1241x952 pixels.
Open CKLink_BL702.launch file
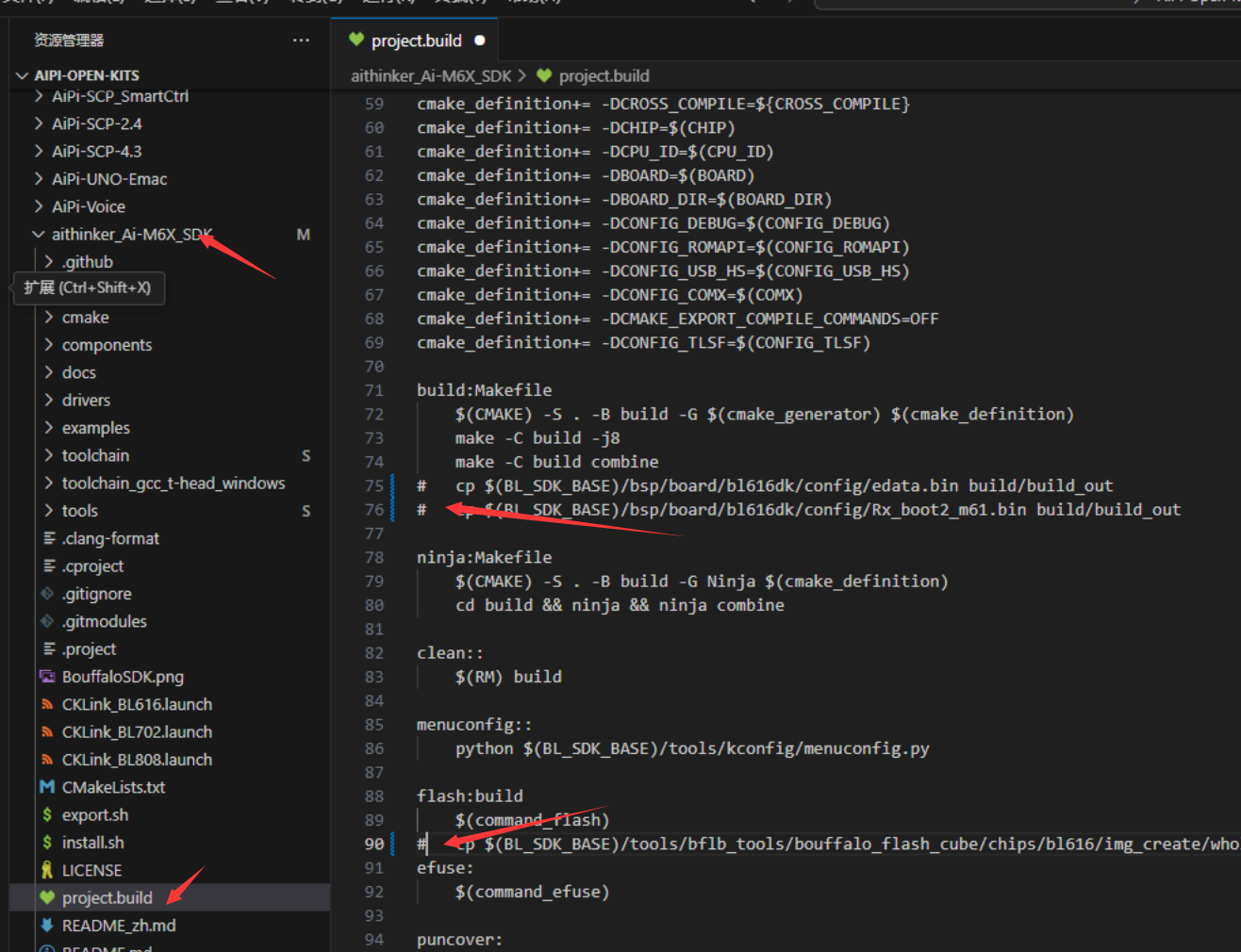click(137, 732)
